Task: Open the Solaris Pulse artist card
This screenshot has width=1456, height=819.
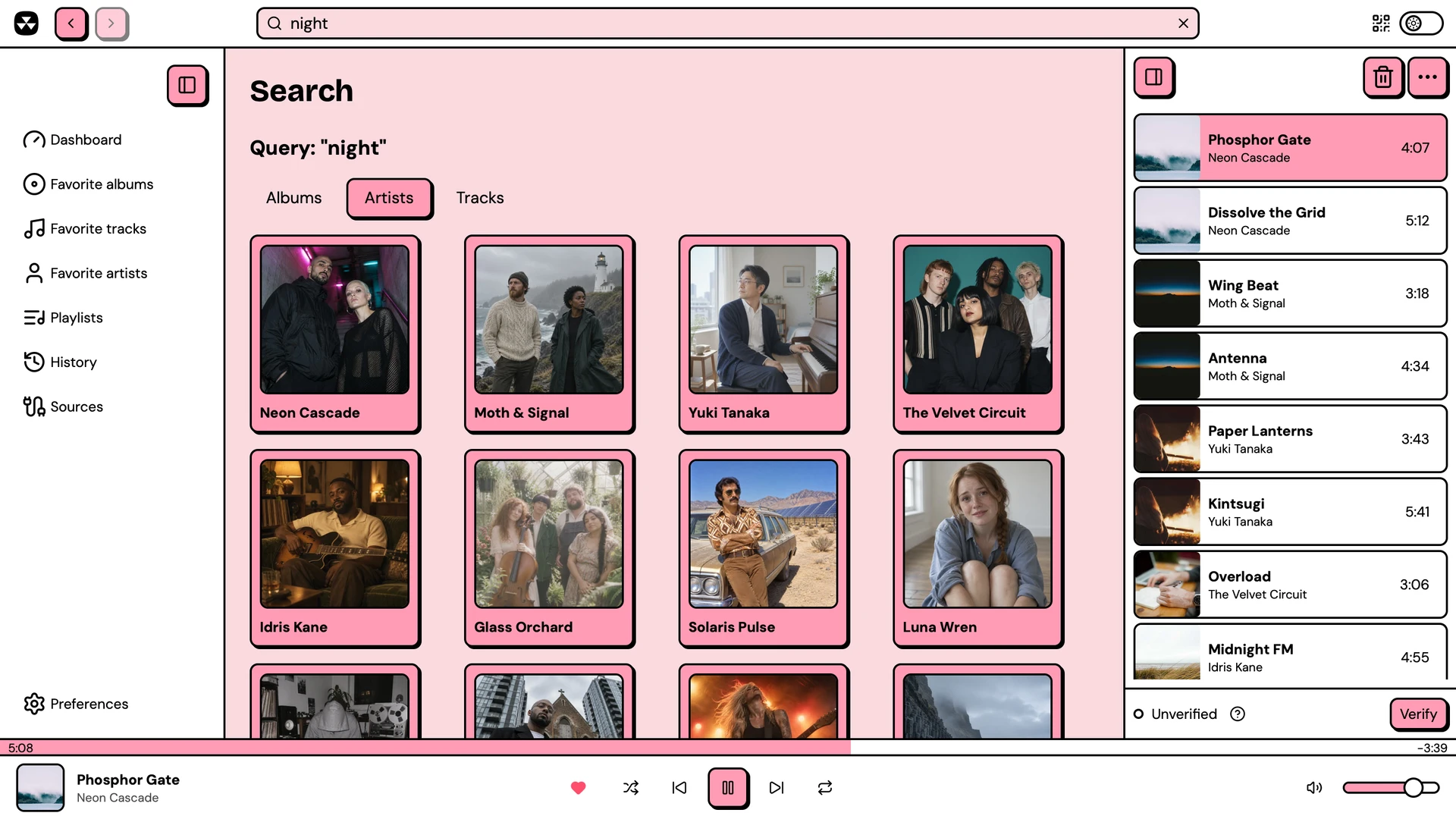Action: point(764,549)
